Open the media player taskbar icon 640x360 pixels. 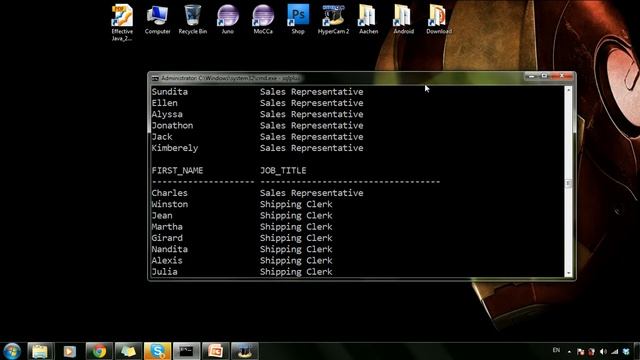(x=69, y=351)
